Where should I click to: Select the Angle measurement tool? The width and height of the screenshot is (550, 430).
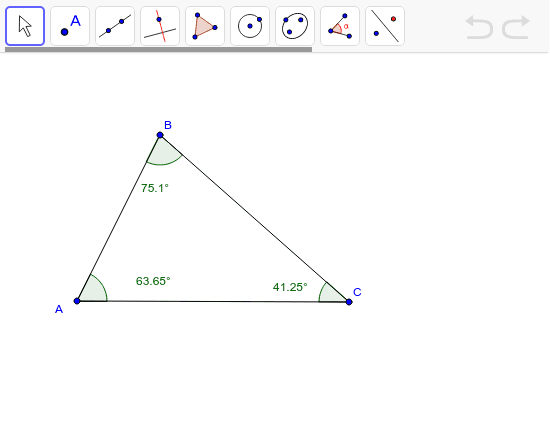click(340, 26)
